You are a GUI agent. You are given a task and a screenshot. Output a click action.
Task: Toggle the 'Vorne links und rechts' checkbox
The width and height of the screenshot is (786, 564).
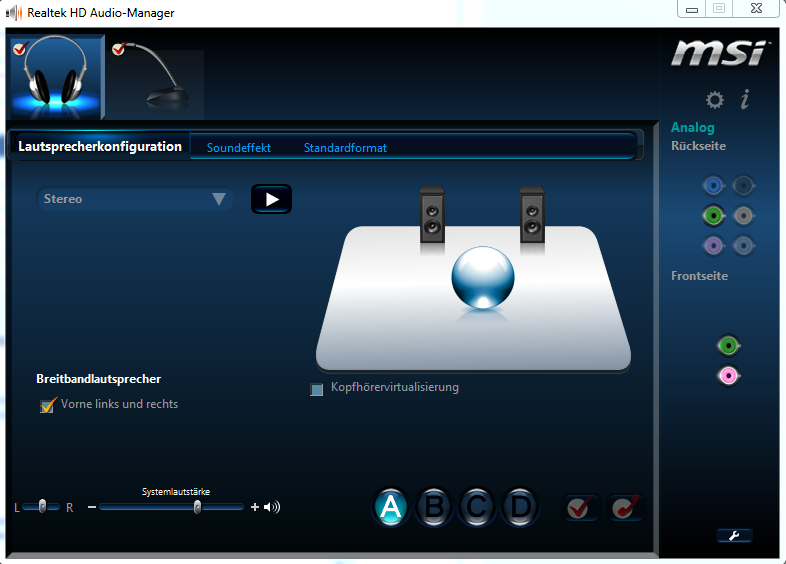click(x=47, y=405)
